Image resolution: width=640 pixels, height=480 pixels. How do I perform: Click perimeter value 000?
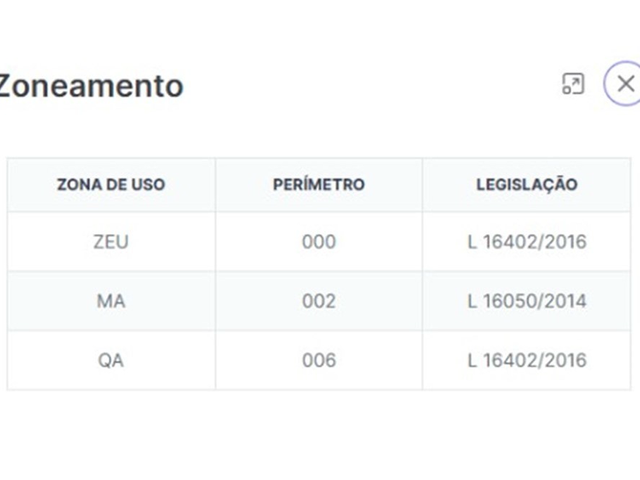[x=318, y=242]
